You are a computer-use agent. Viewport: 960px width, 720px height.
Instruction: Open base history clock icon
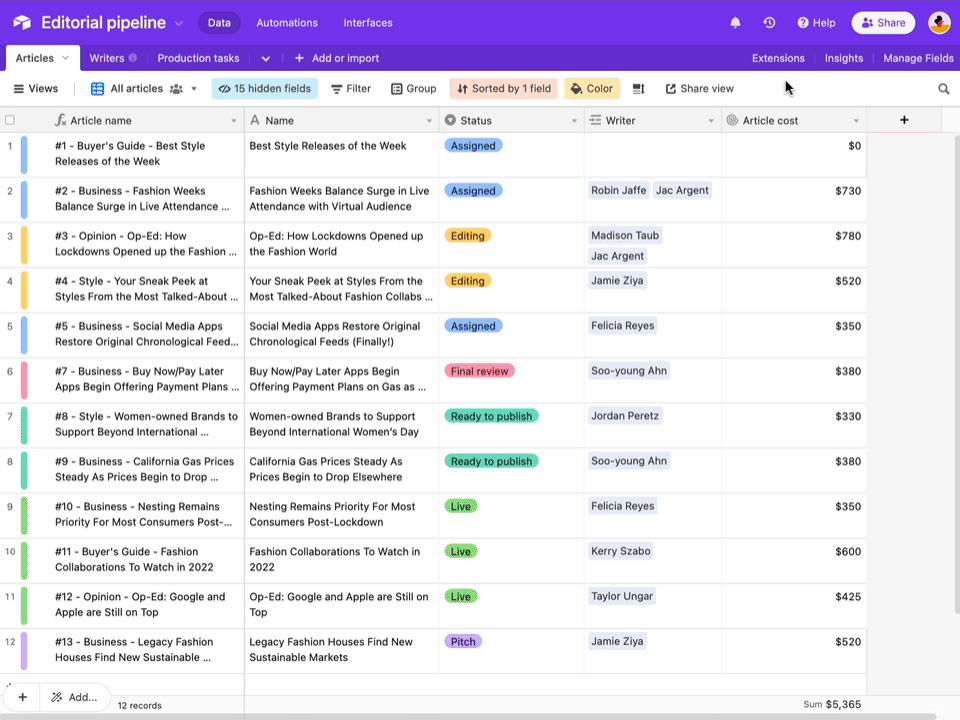770,23
